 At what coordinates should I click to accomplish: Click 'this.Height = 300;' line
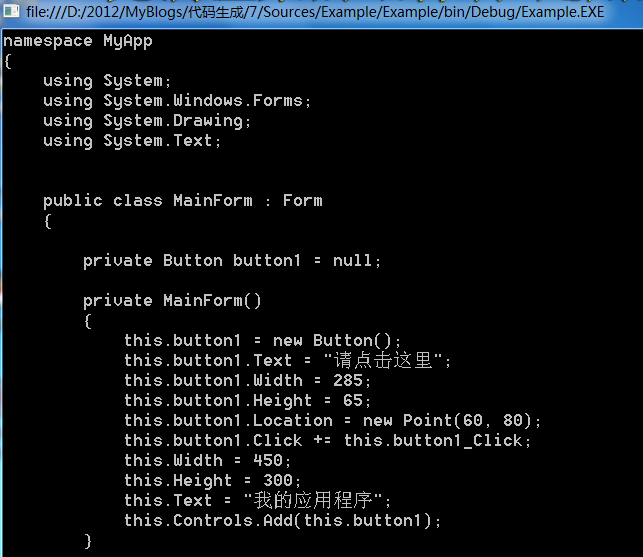click(212, 481)
